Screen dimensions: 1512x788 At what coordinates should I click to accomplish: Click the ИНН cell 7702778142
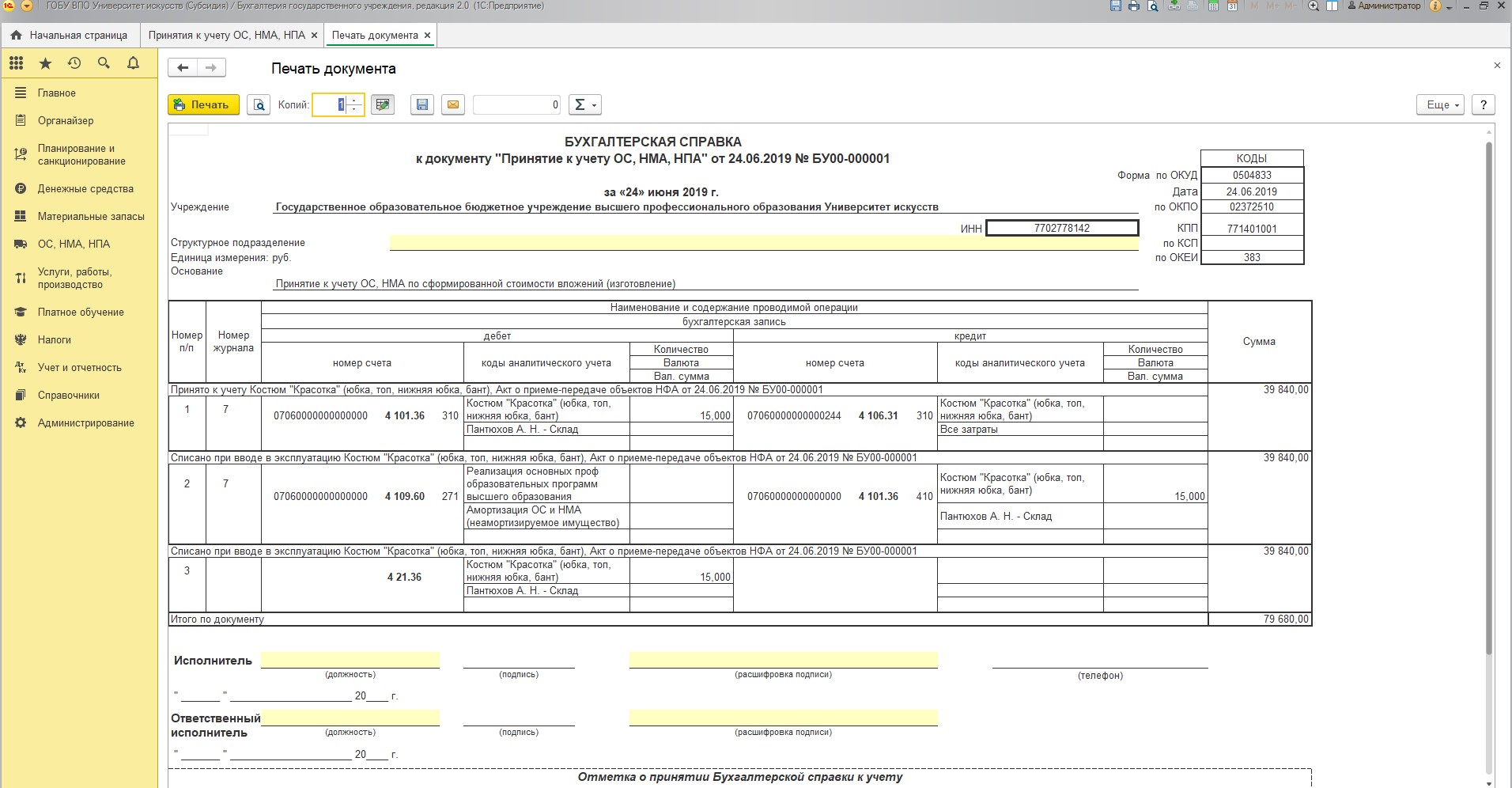point(1062,228)
